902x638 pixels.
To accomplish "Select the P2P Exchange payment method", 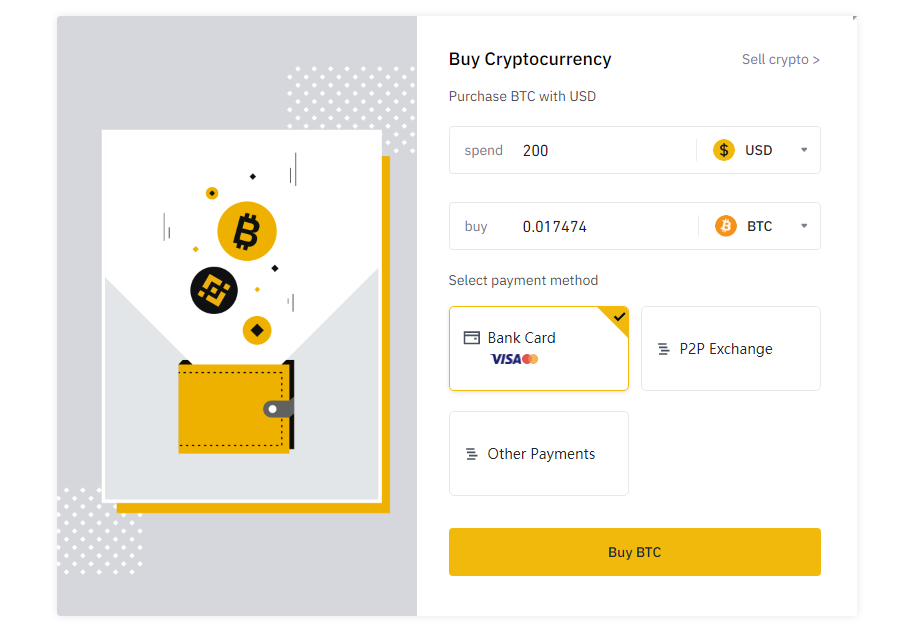I will (x=730, y=348).
